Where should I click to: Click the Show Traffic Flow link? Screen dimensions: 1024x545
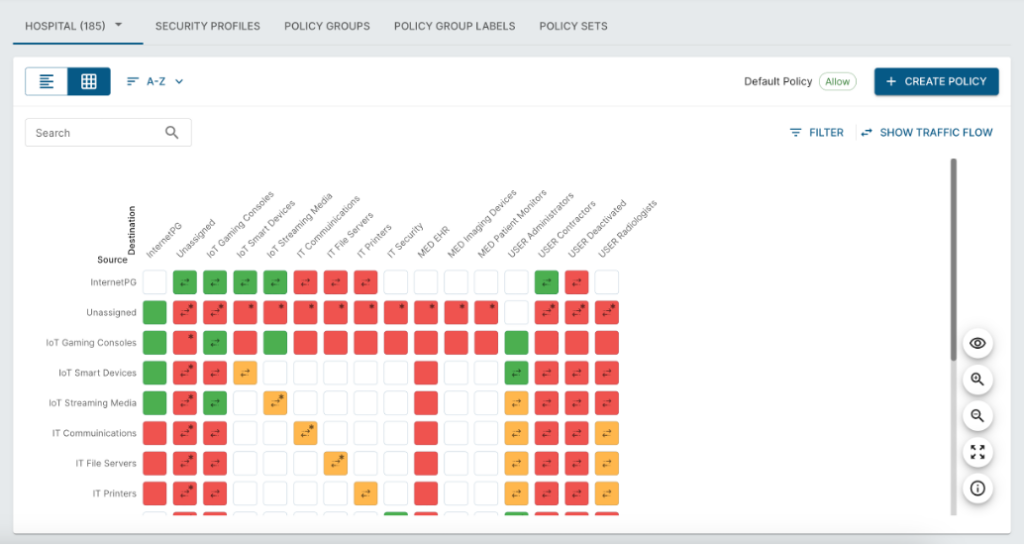(926, 132)
